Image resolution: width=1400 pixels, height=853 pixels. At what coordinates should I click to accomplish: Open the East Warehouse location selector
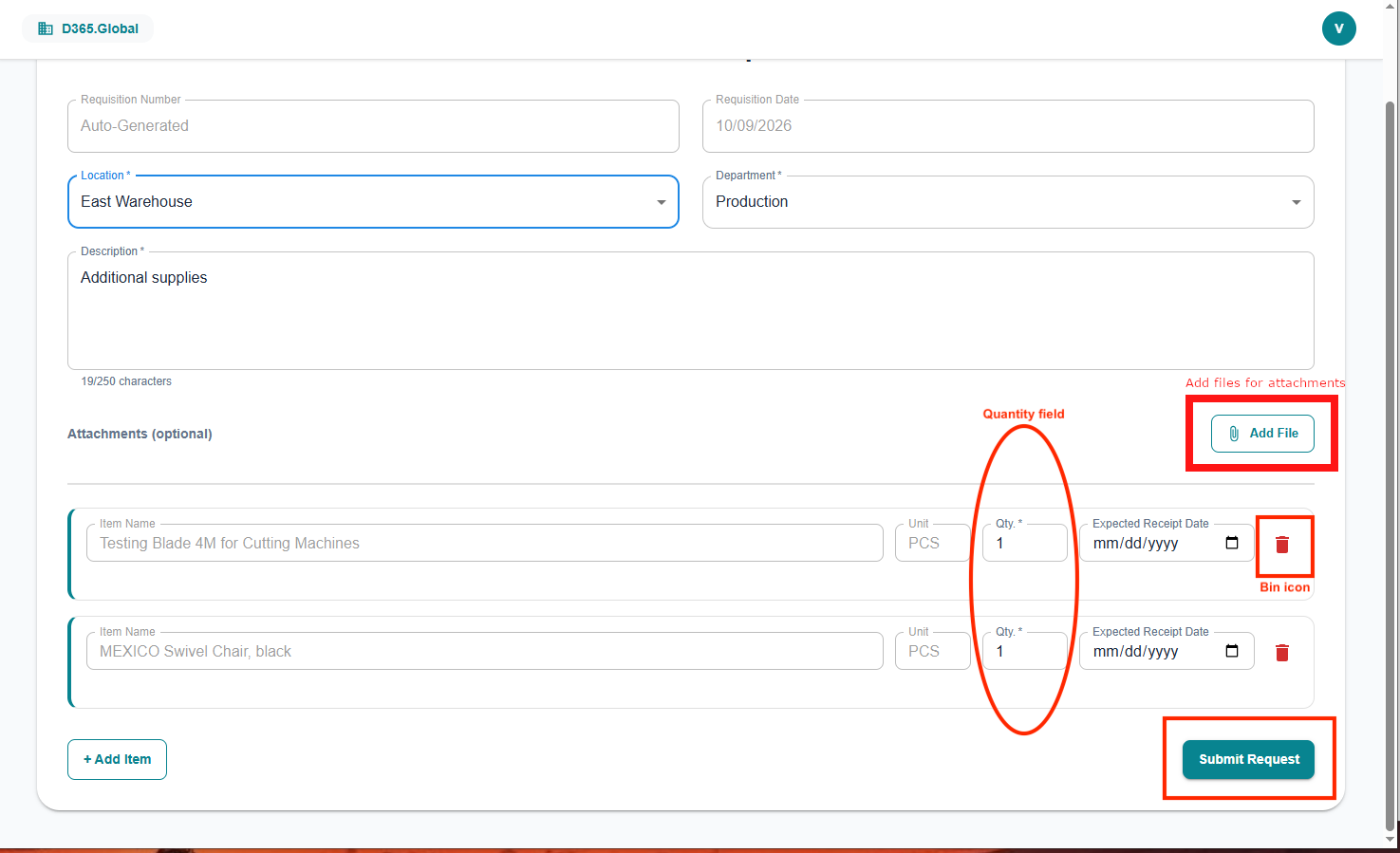(x=373, y=201)
